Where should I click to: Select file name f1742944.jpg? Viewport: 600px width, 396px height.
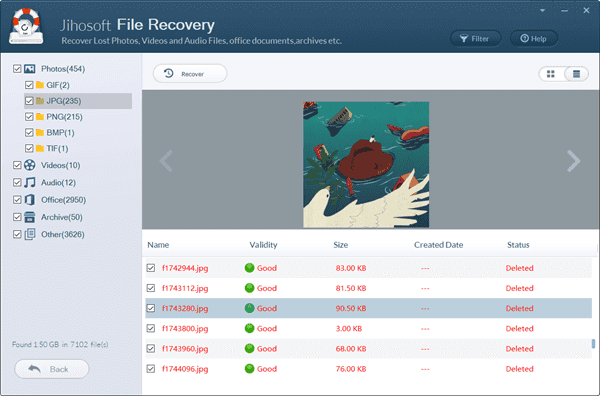pos(185,268)
